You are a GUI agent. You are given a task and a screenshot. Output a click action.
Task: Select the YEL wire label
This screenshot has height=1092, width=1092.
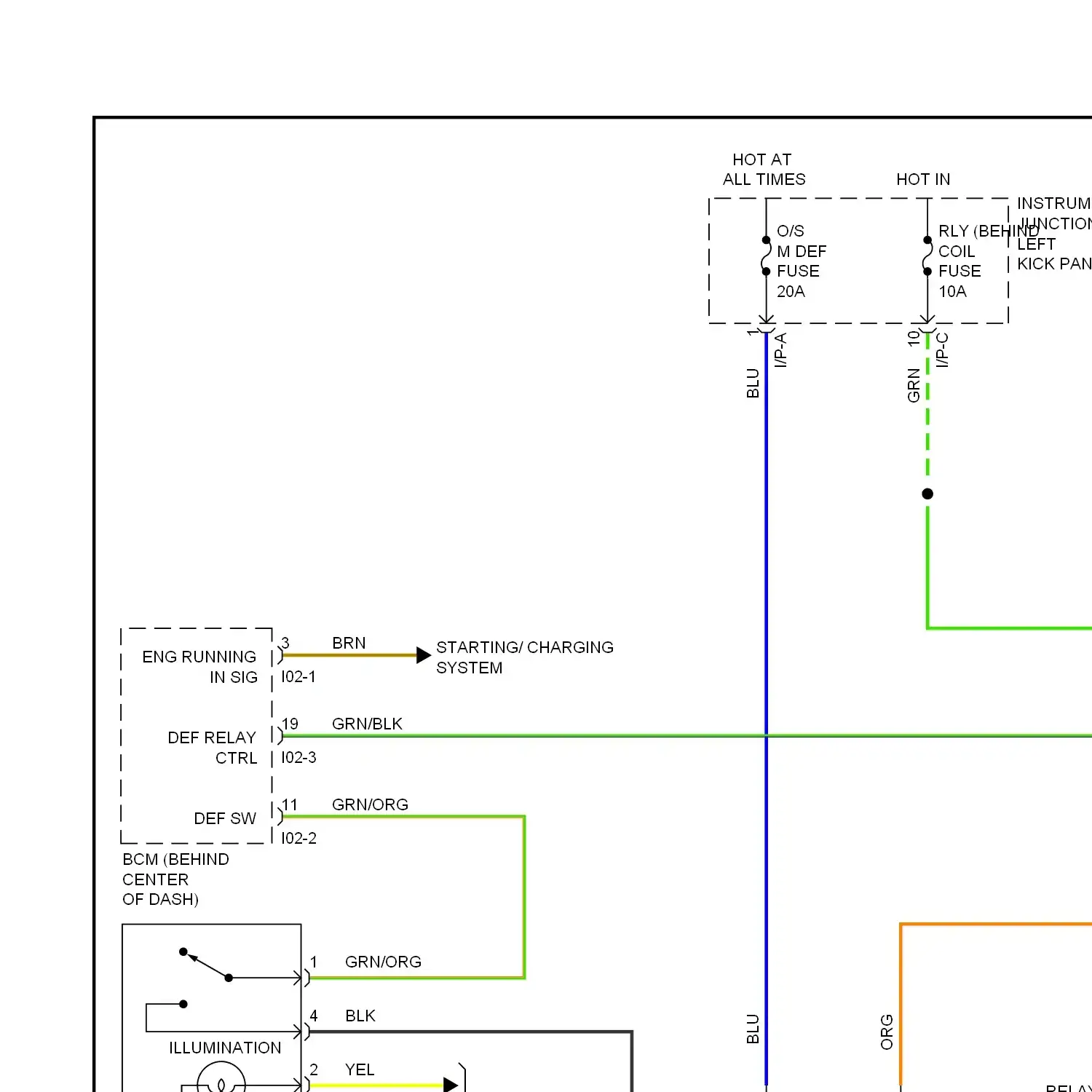pos(360,1070)
